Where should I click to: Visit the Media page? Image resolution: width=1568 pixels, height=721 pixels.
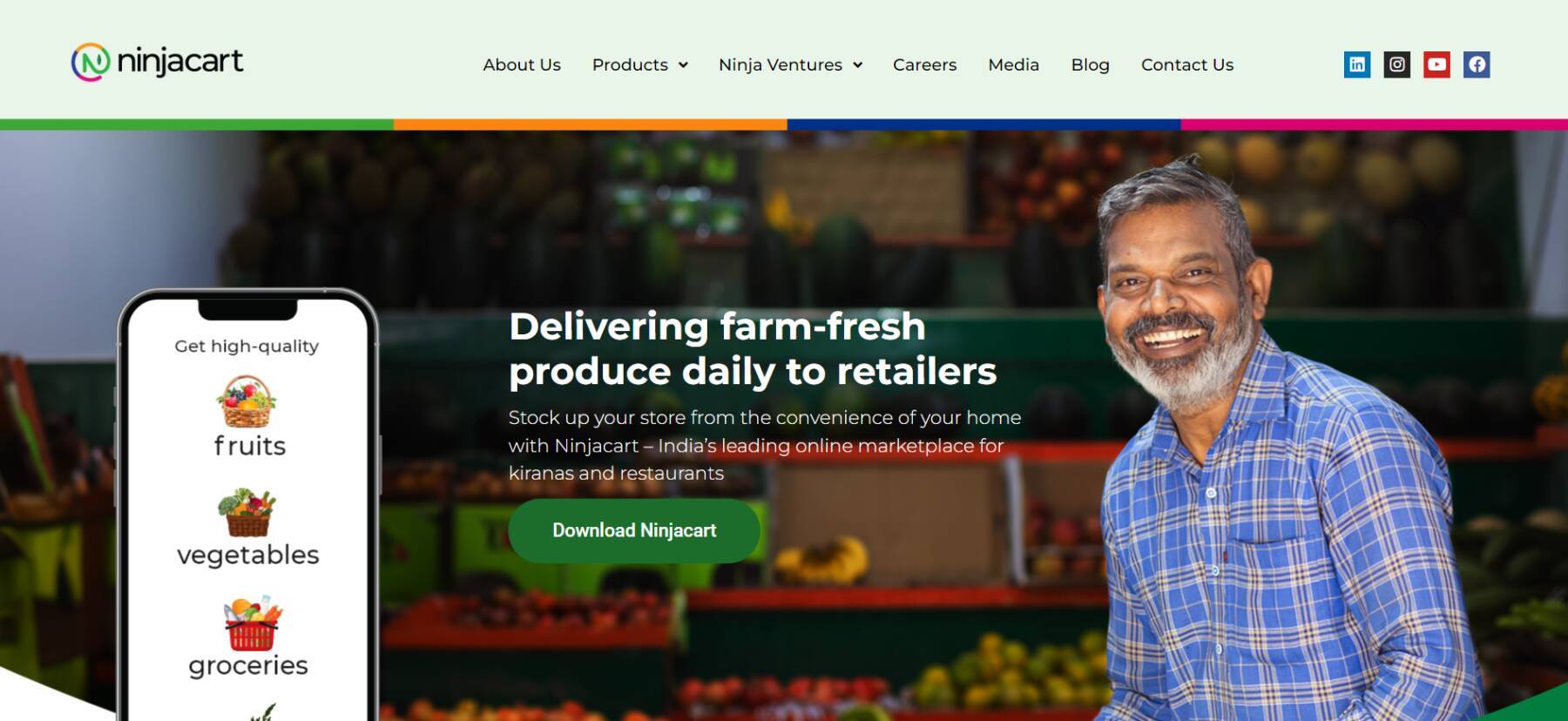click(1014, 65)
